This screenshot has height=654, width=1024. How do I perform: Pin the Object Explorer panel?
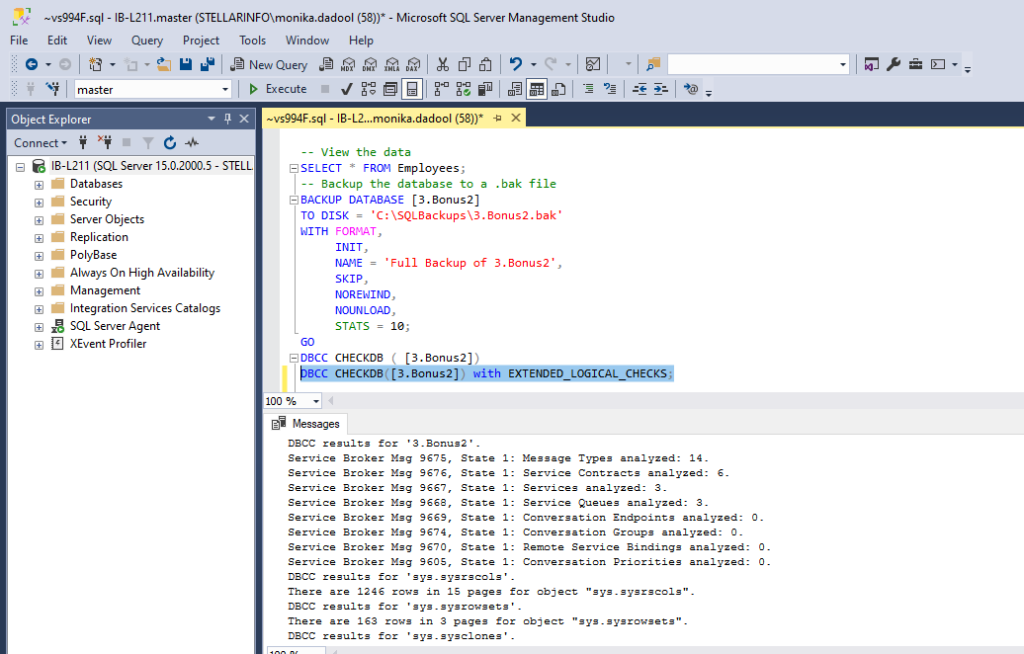pos(228,119)
